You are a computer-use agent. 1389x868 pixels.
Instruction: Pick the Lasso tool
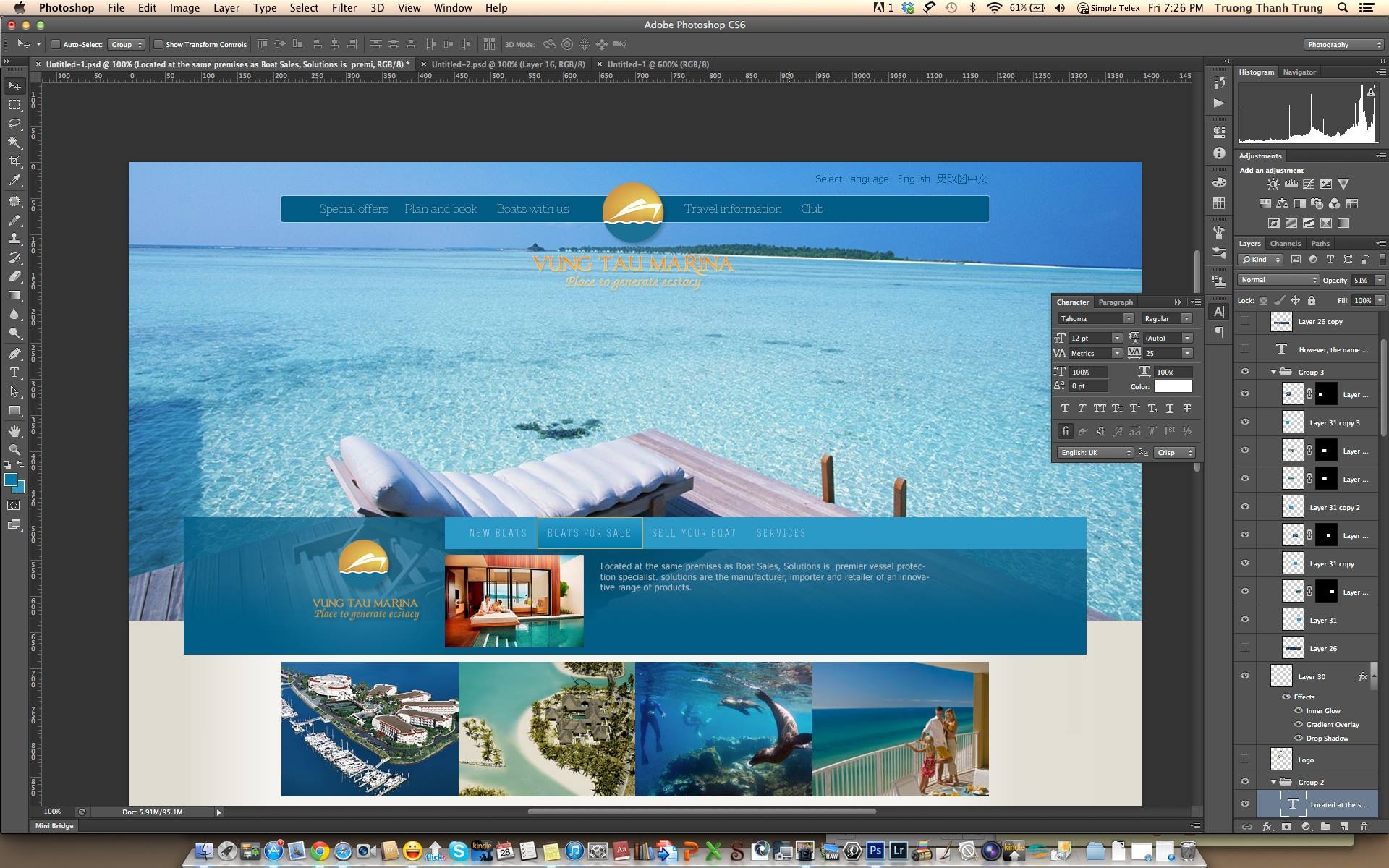coord(14,124)
